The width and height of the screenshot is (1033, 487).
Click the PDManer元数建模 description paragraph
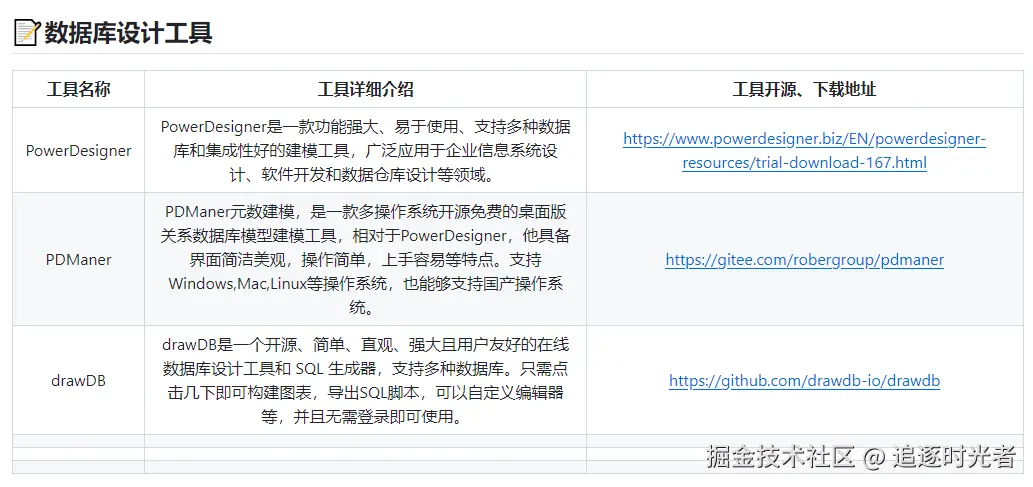(x=366, y=260)
